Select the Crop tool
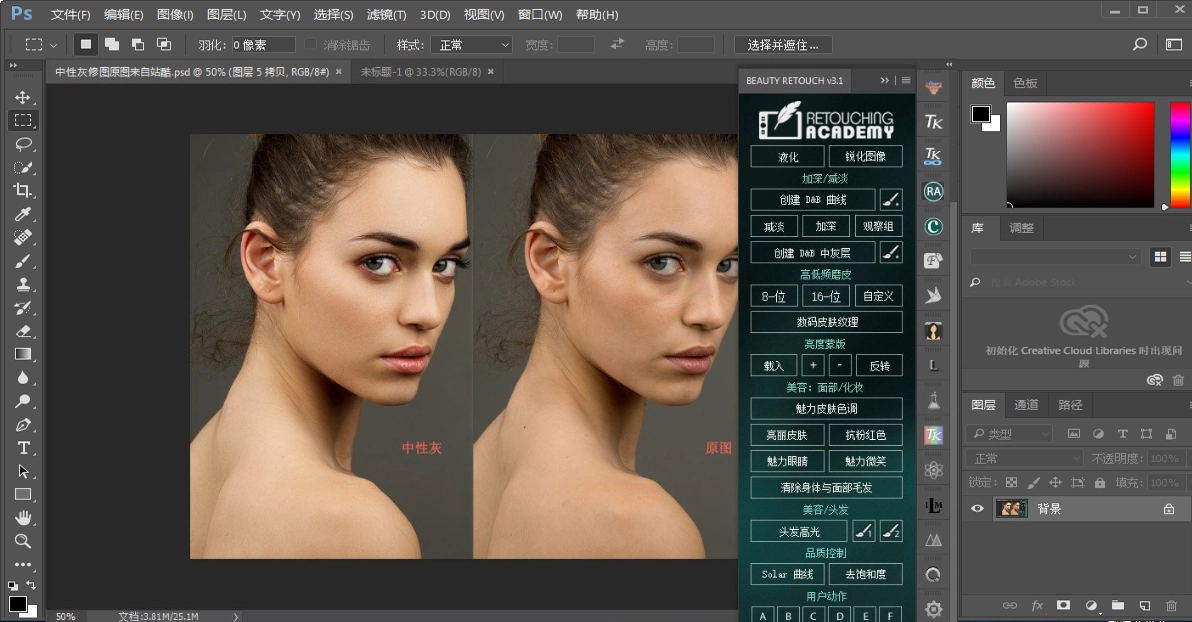 tap(23, 190)
